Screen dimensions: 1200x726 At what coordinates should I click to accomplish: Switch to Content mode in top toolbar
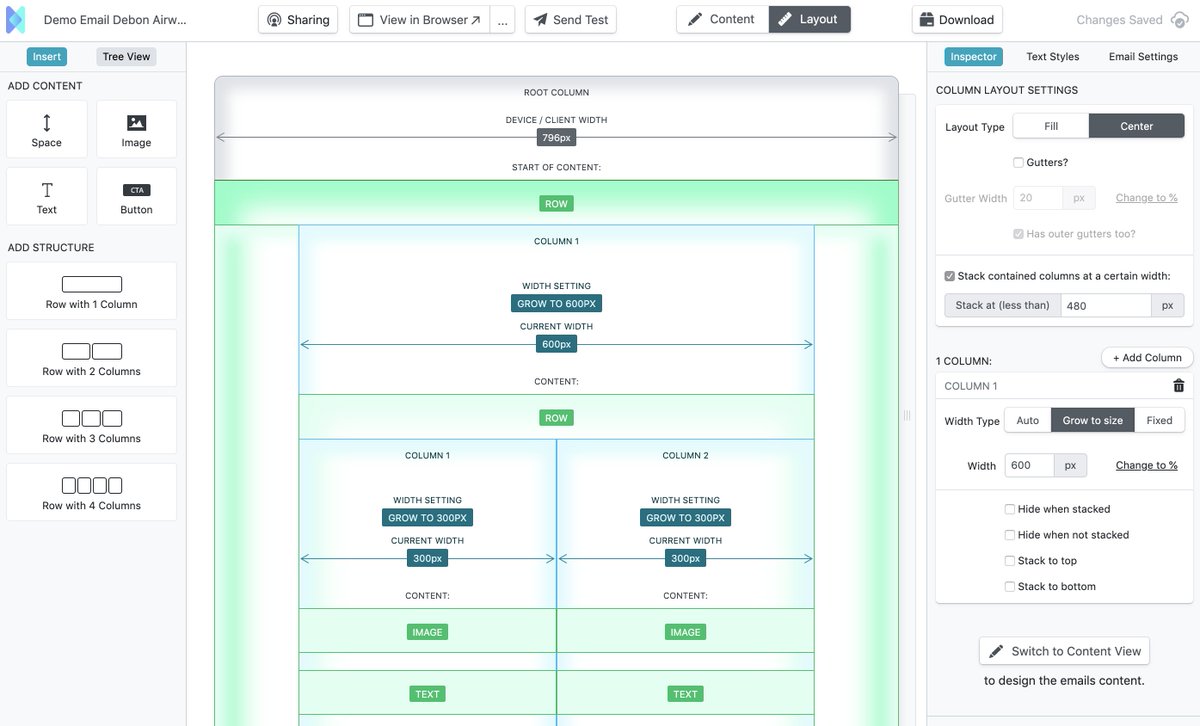722,19
